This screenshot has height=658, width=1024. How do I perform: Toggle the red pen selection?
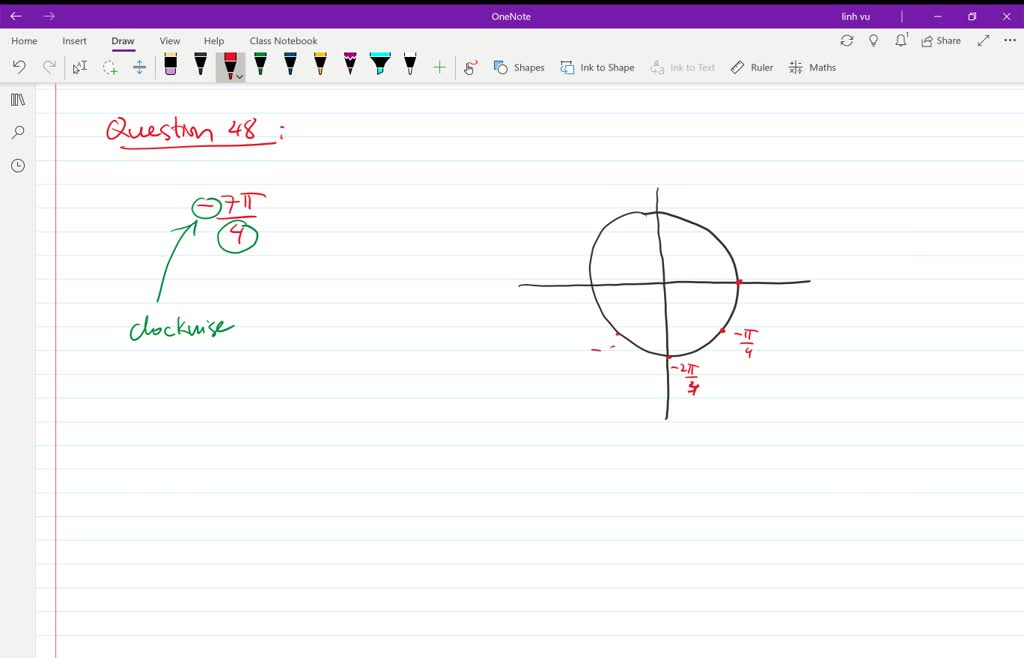pos(229,64)
